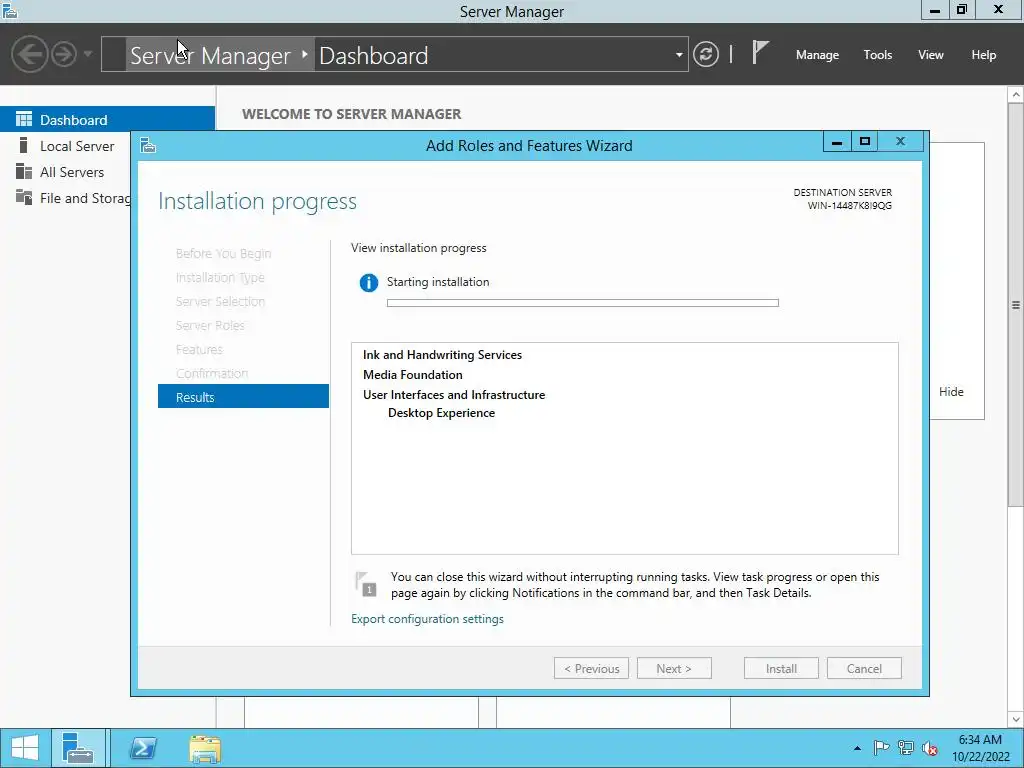Select All Servers in the left pane
This screenshot has height=768, width=1024.
coord(72,172)
